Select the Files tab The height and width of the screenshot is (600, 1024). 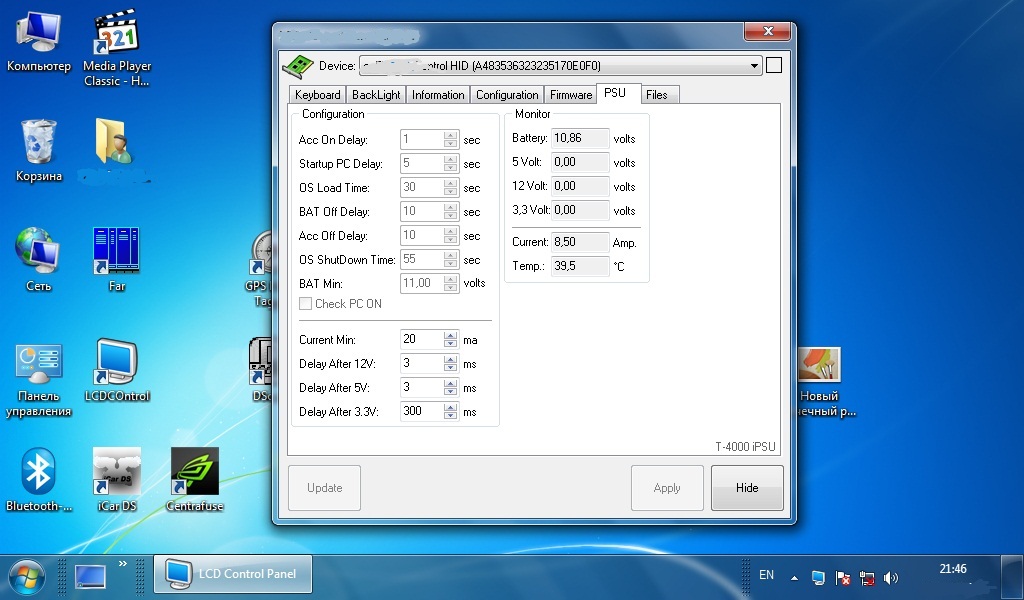click(656, 95)
